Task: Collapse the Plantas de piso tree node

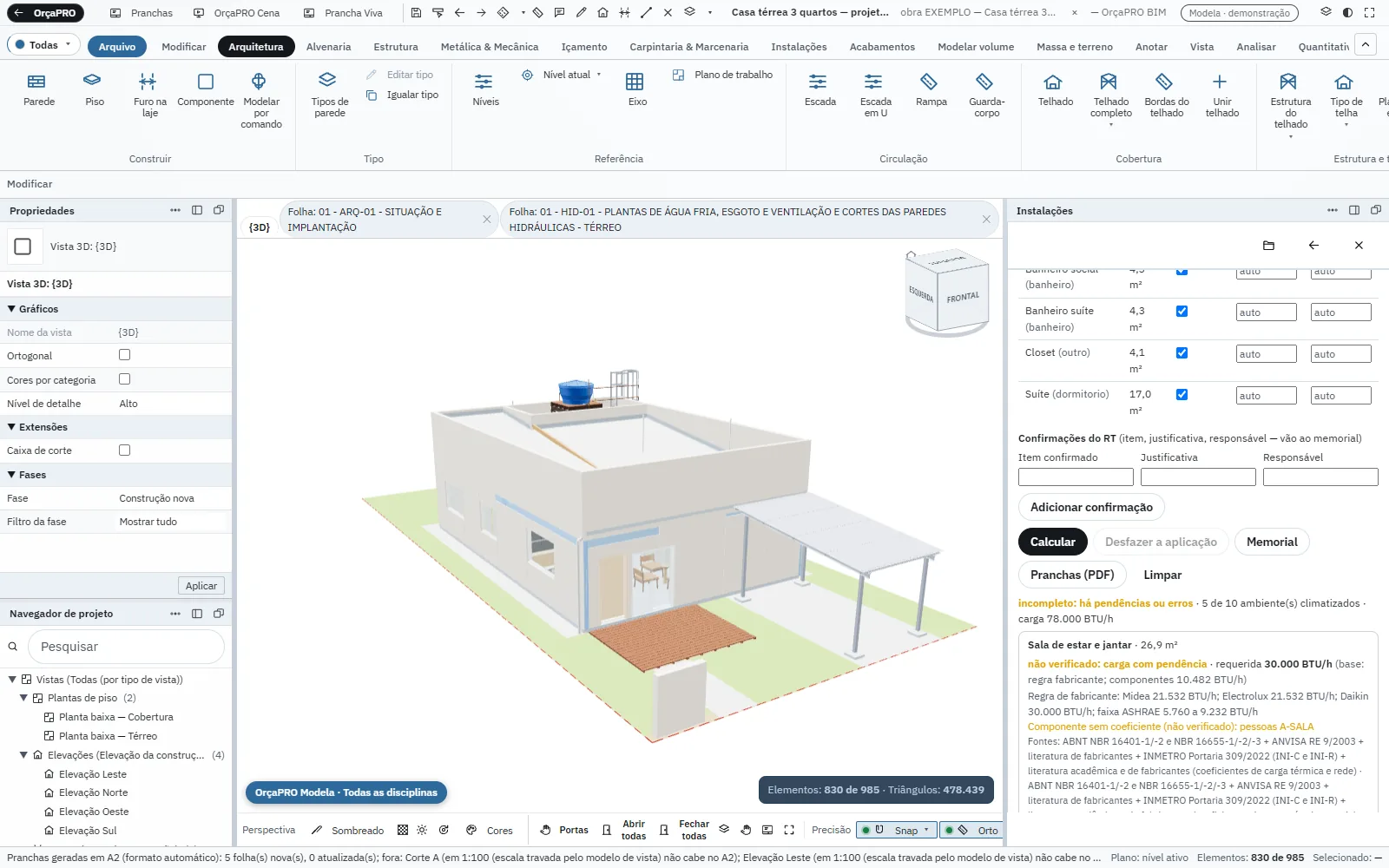Action: (23, 698)
